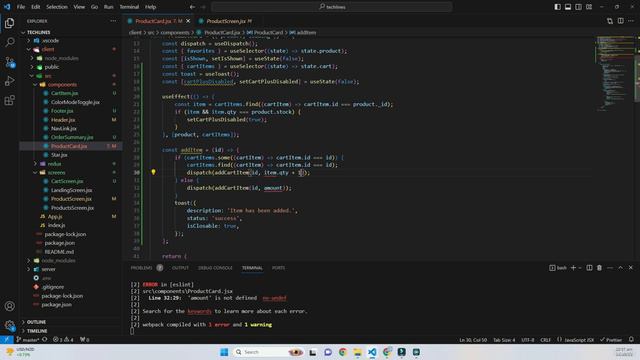Click the command center search box
Screen dimensions: 640x360
click(x=332, y=7)
